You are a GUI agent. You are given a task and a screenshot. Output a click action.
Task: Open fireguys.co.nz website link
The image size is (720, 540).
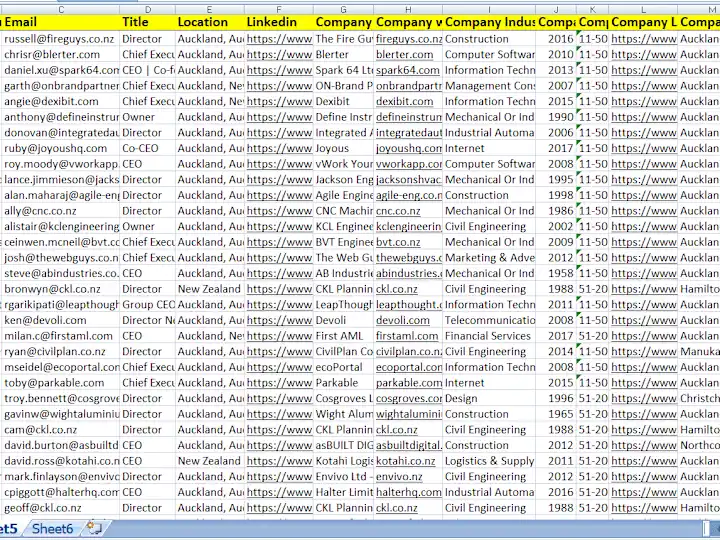point(409,39)
